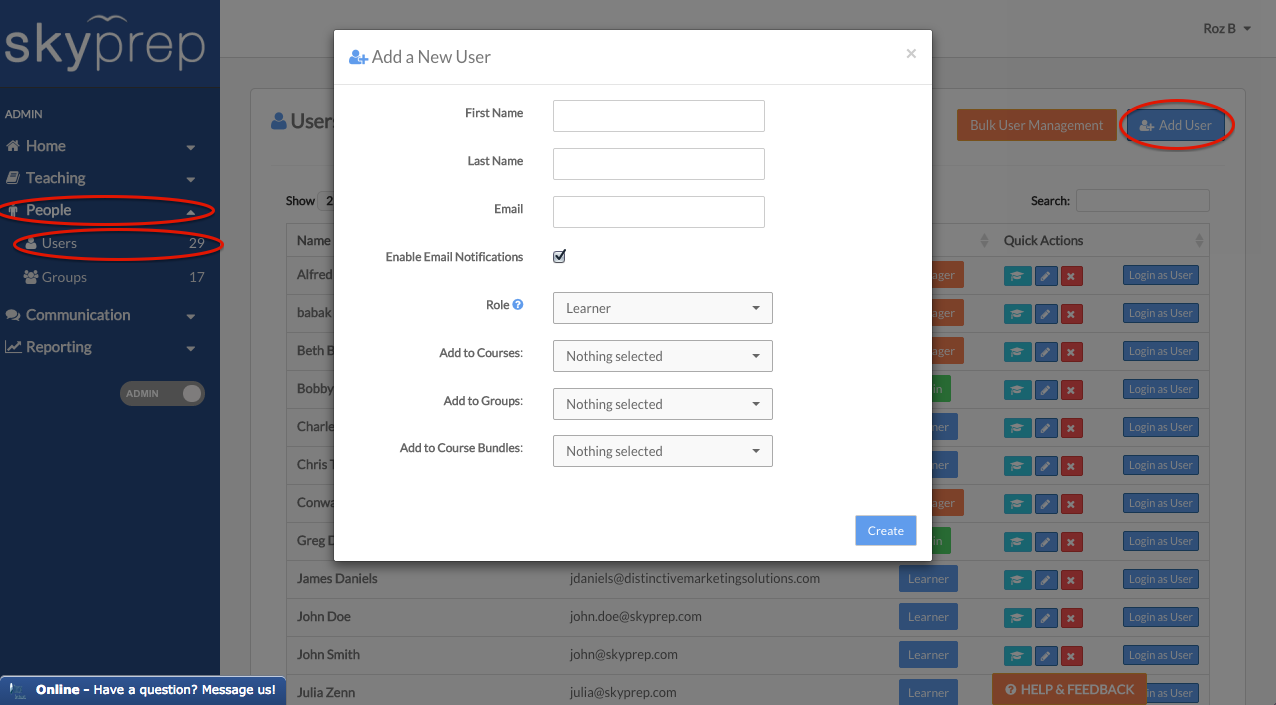Click the graduation cap icon in Alfred's row
The height and width of the screenshot is (705, 1276).
tap(1017, 276)
